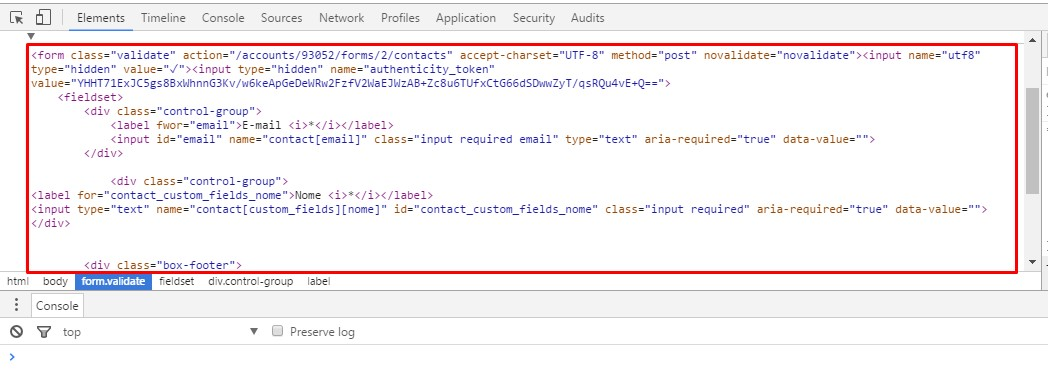The image size is (1048, 375).
Task: Select the label Nome line
Action: coord(232,195)
